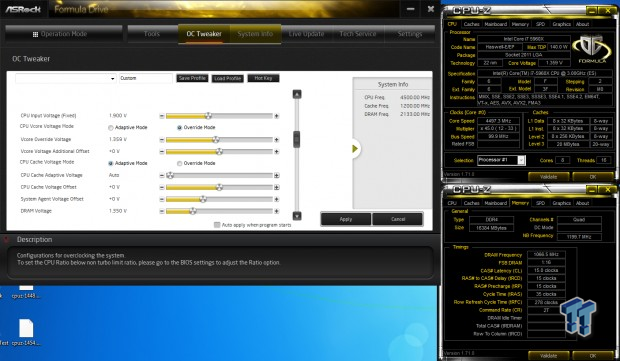
Task: Open the Tools tab
Action: (152, 34)
